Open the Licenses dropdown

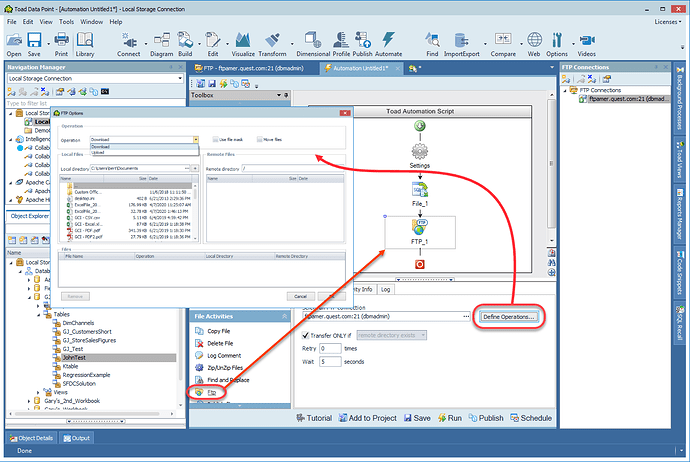[x=668, y=22]
